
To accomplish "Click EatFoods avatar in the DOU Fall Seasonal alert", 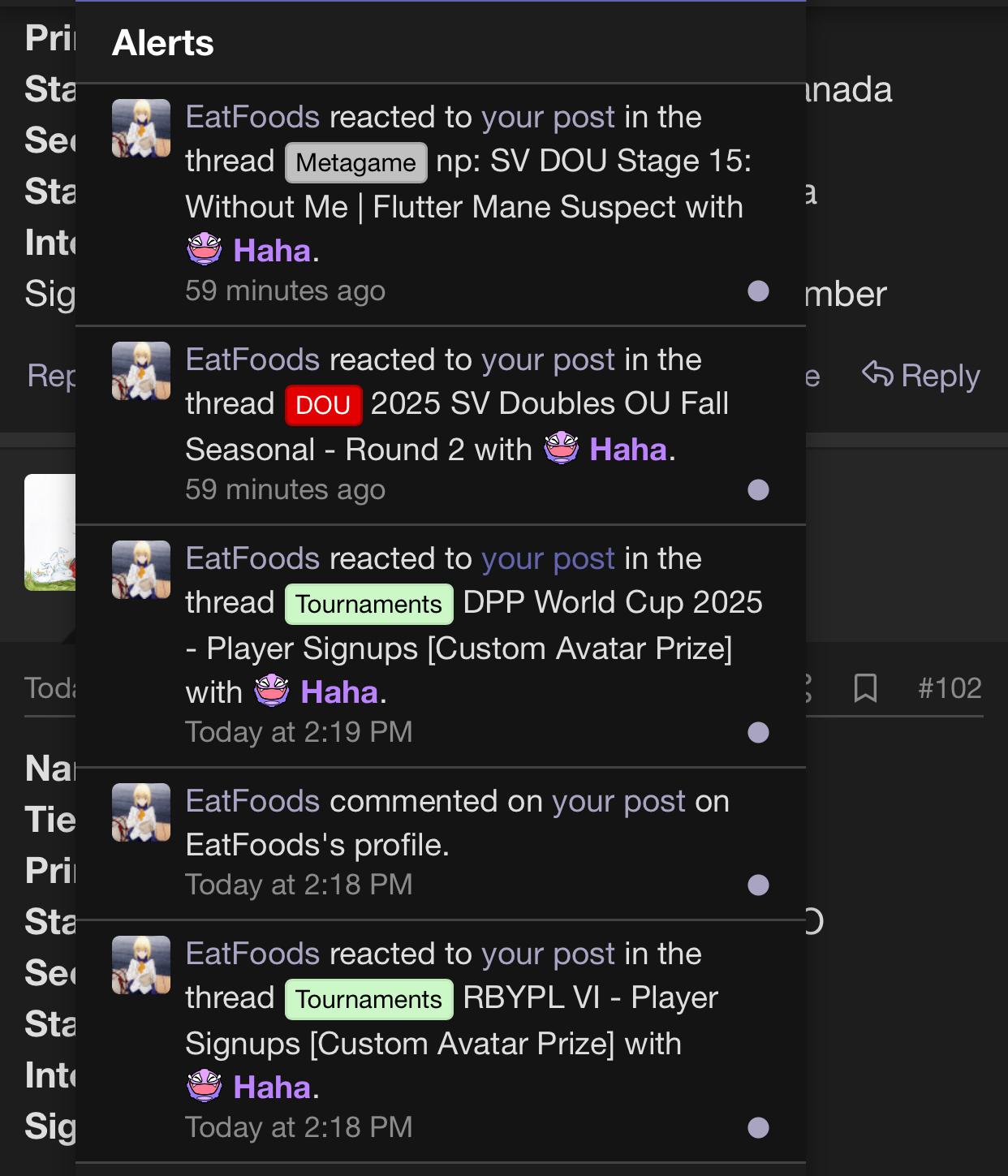I will [x=141, y=371].
